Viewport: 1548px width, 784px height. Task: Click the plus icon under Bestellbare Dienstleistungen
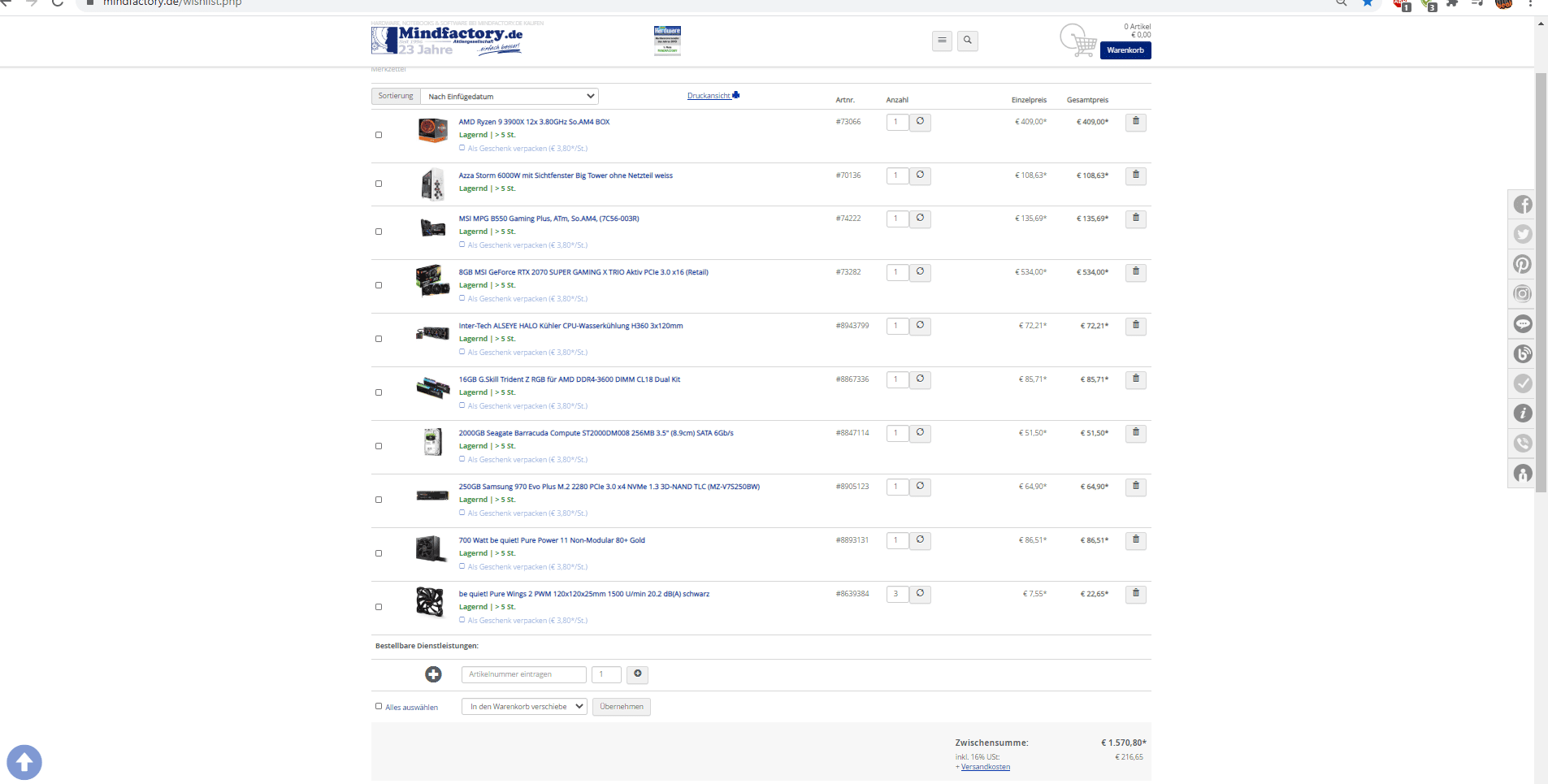coord(433,674)
